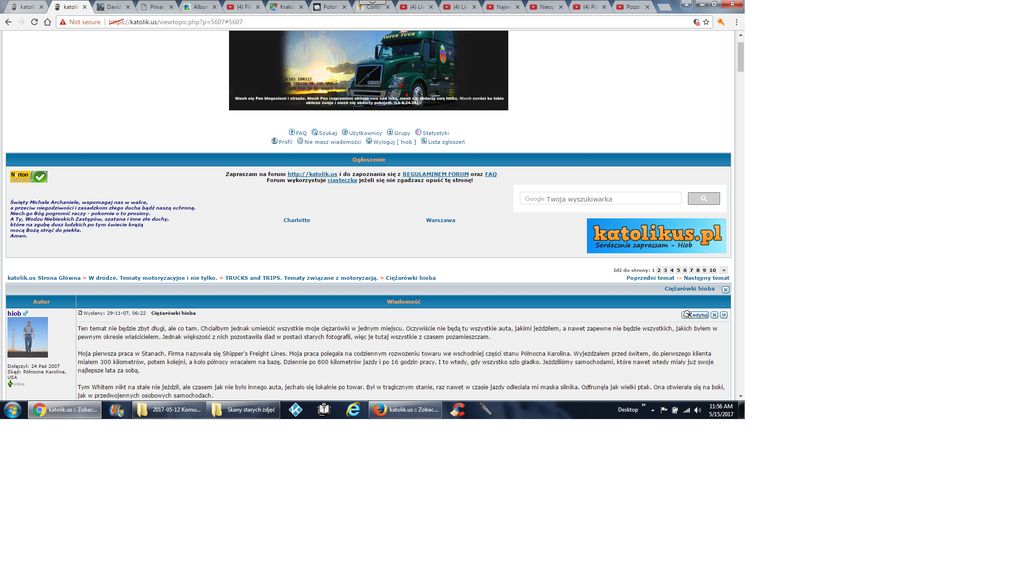Go to page 2 of the topic
The image size is (1024, 575).
[x=659, y=270]
